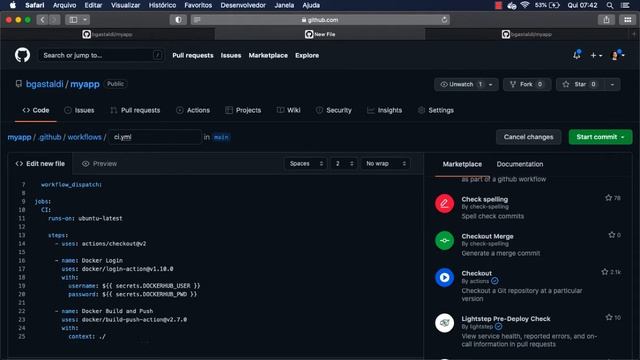Star count icon next to Checkout

click(605, 272)
